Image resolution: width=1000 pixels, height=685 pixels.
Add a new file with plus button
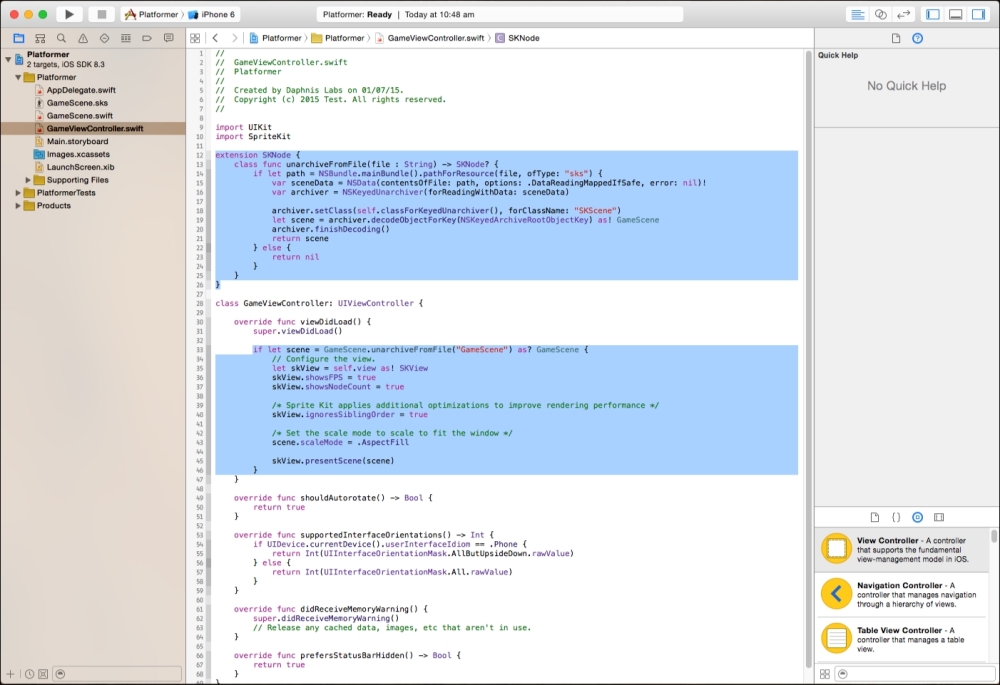coord(10,674)
